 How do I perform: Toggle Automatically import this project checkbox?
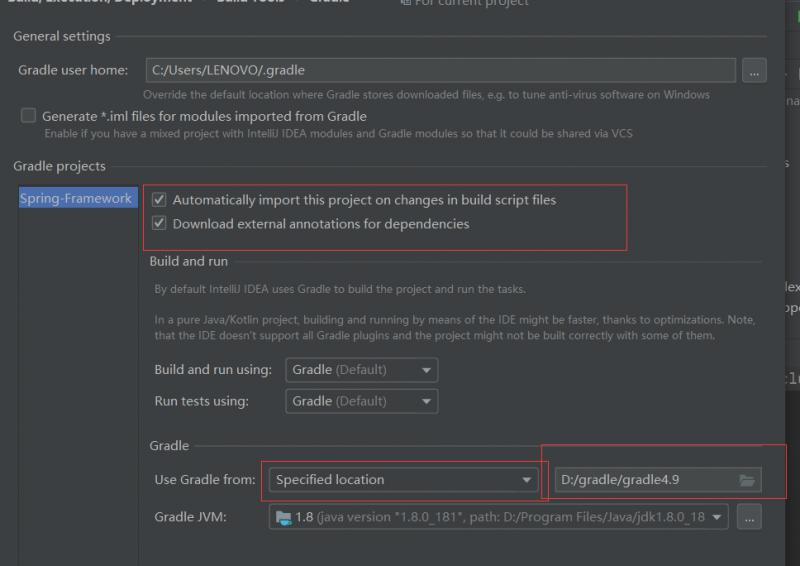(x=159, y=200)
